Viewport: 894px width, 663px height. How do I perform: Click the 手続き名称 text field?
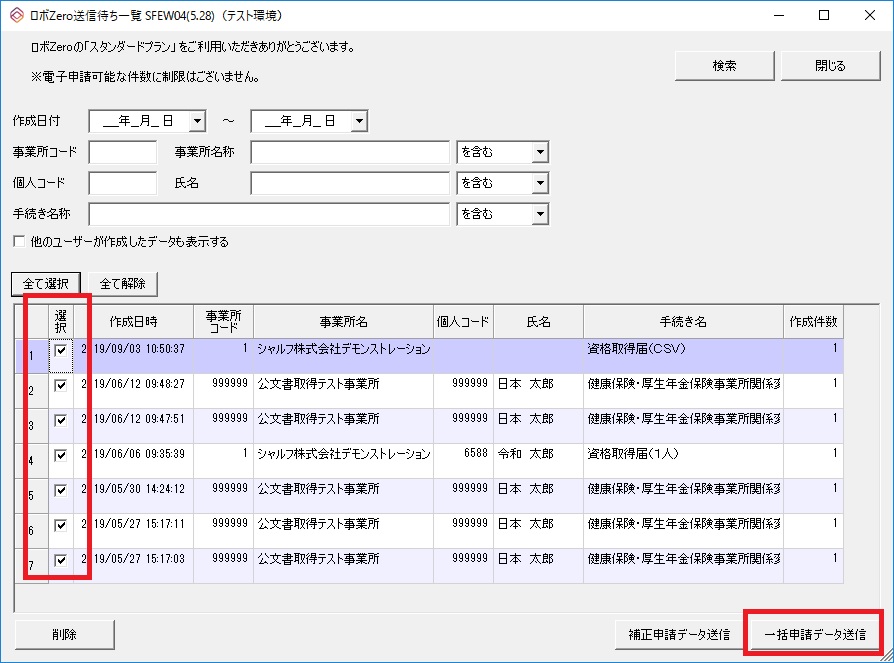(x=269, y=215)
